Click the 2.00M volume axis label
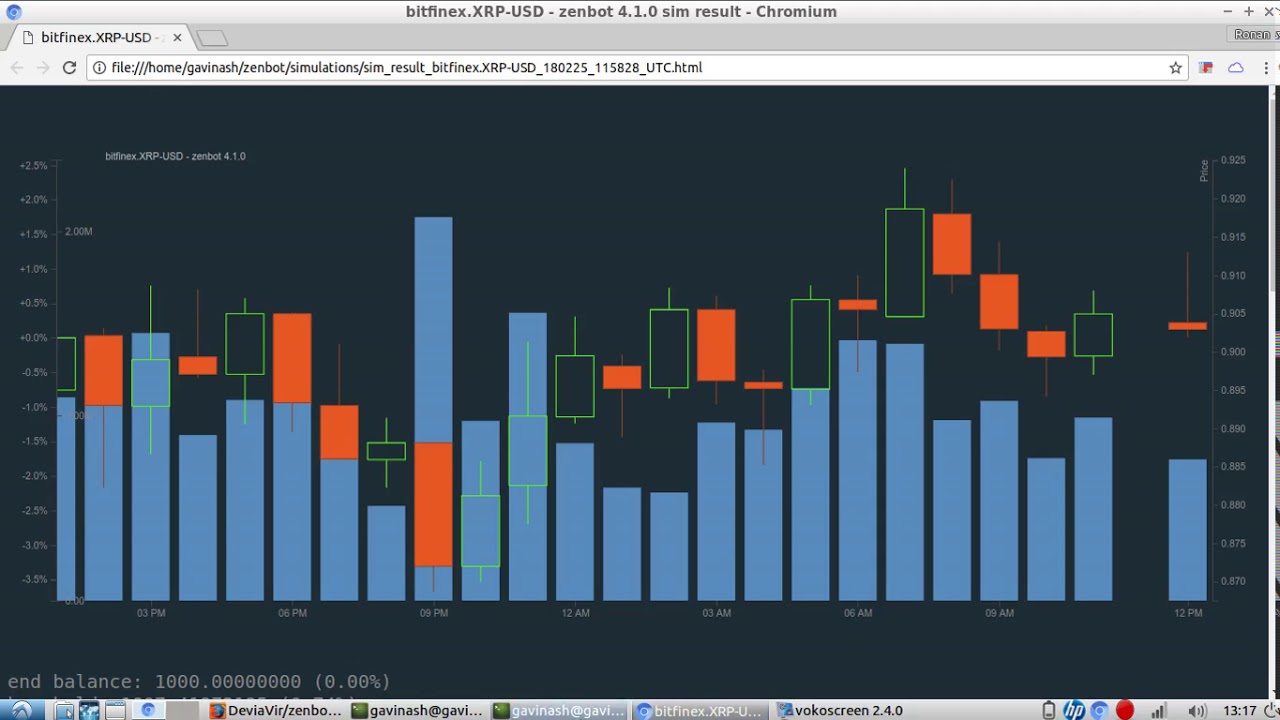Viewport: 1280px width, 720px height. click(78, 231)
